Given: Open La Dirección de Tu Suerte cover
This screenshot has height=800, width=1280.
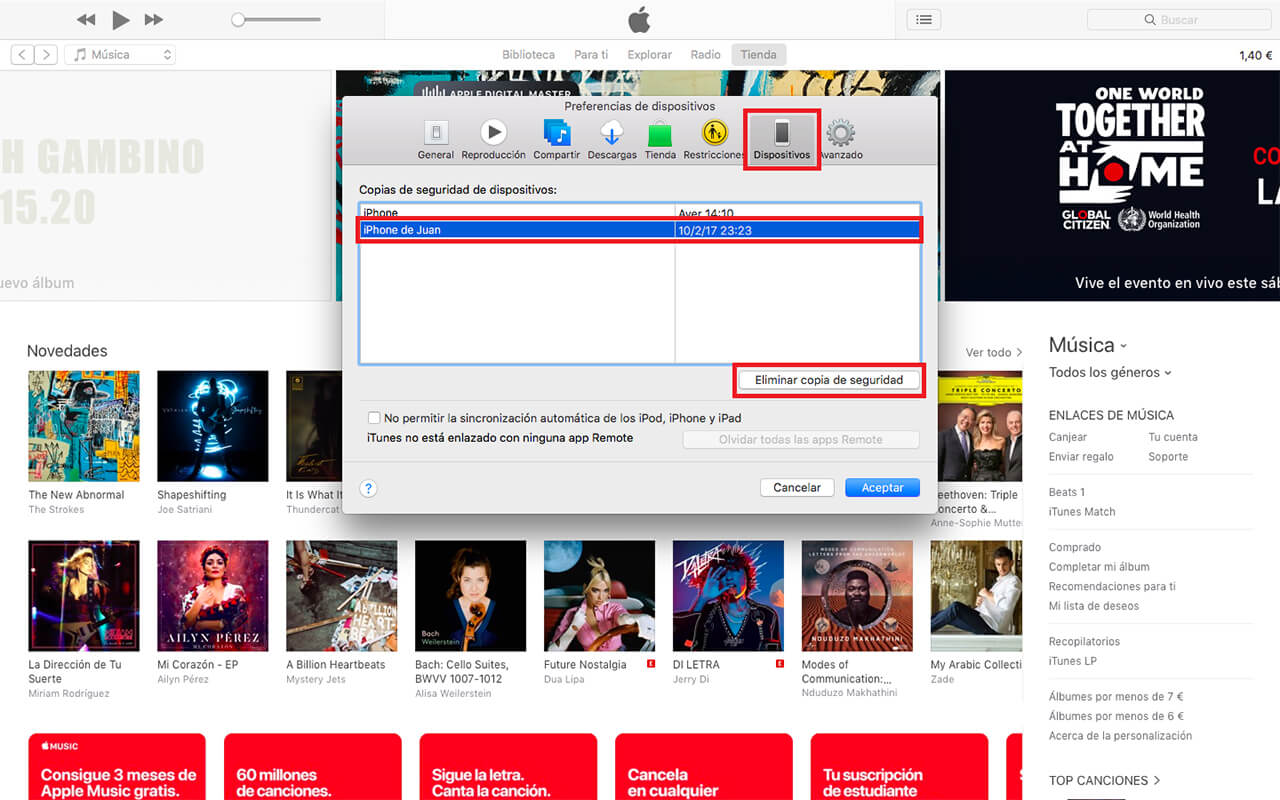Looking at the screenshot, I should (84, 596).
